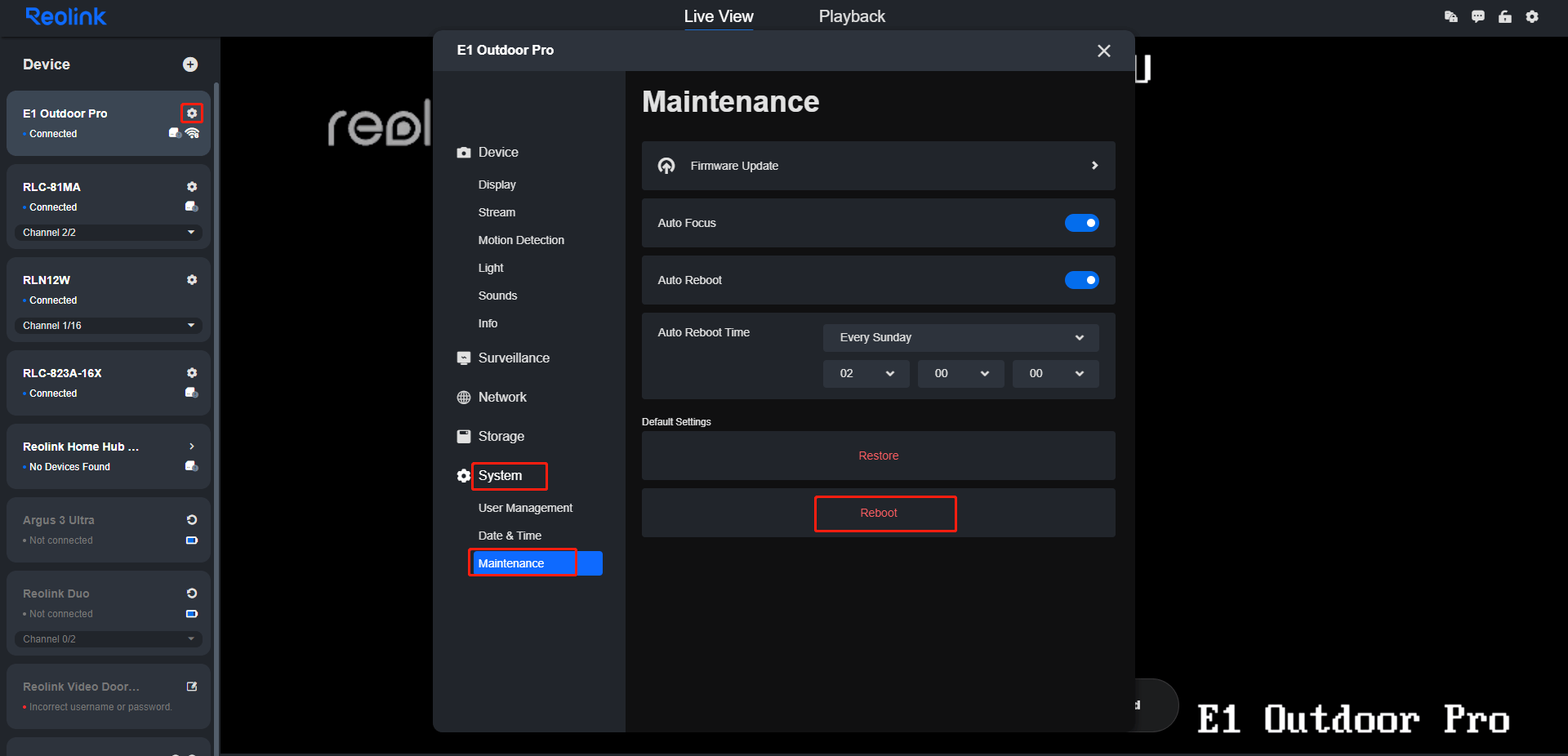The height and width of the screenshot is (756, 1568).
Task: Open the Display settings page
Action: point(497,185)
